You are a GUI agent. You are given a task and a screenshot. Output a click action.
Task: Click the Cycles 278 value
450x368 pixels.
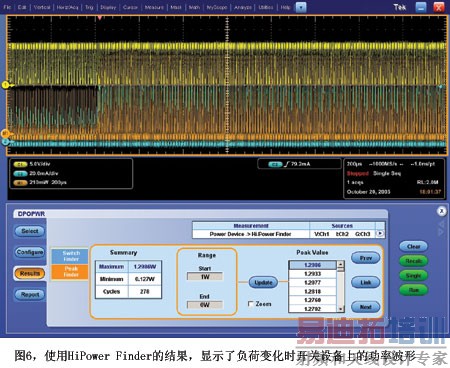pyautogui.click(x=145, y=291)
